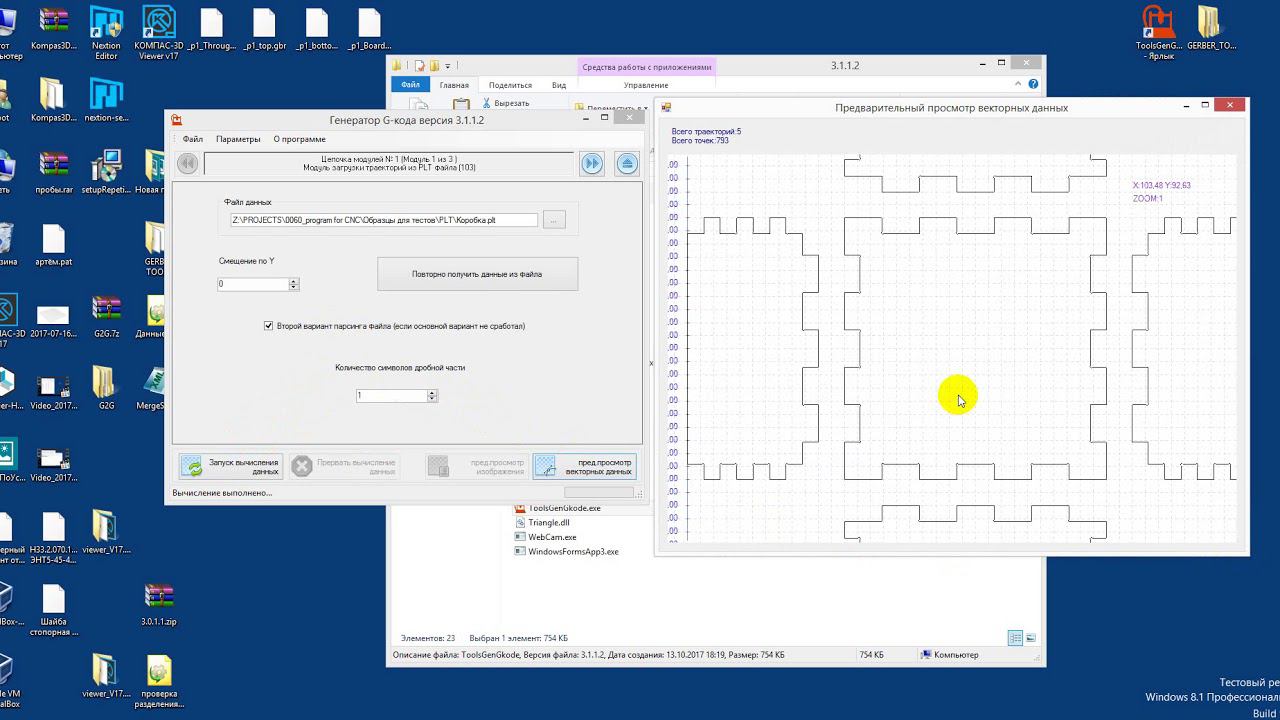Screen dimensions: 1280x720
Task: Open the Explorer quick access toolbar dropdown
Action: coord(448,66)
